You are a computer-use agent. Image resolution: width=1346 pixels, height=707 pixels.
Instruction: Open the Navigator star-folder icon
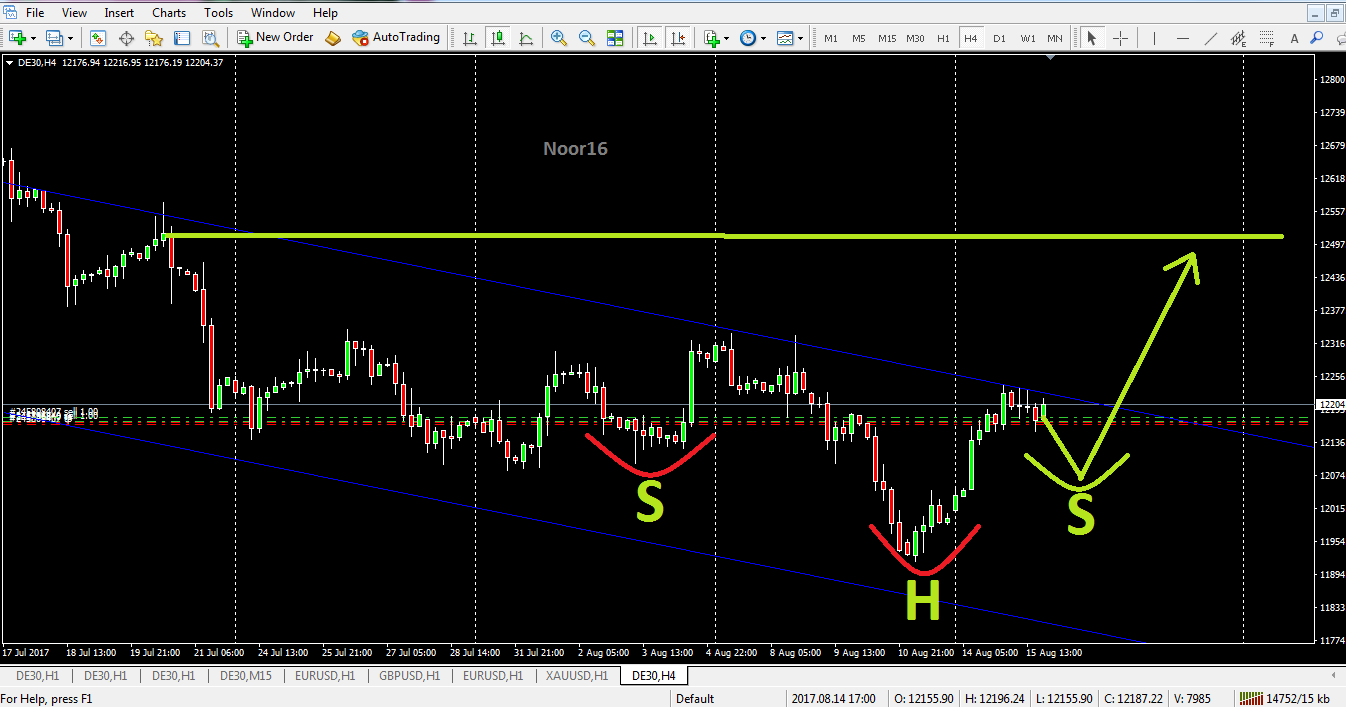point(154,38)
